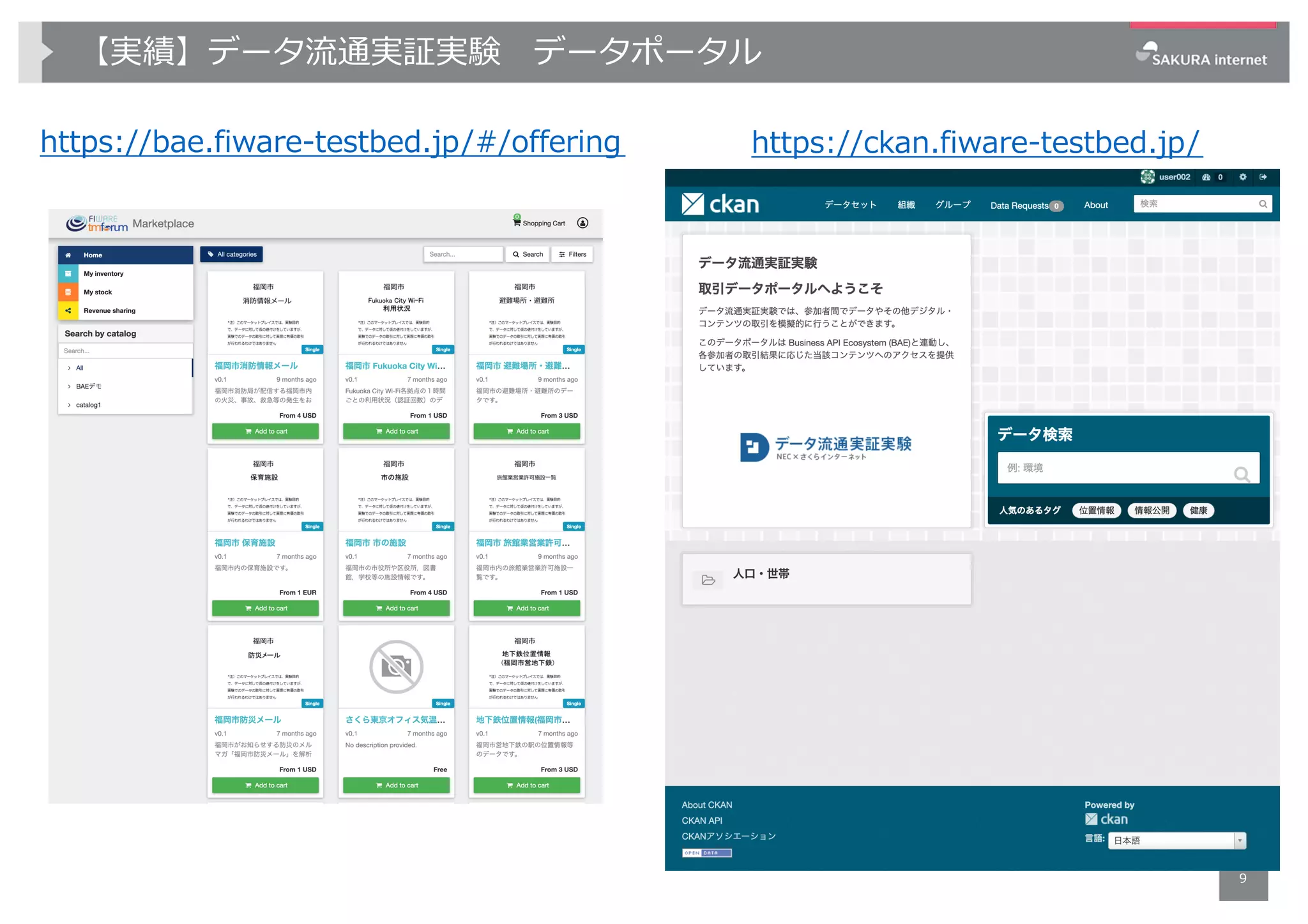Viewport: 1308px width, 924px height.
Task: Add 福岡市 保育施設 to cart
Action: click(x=265, y=608)
